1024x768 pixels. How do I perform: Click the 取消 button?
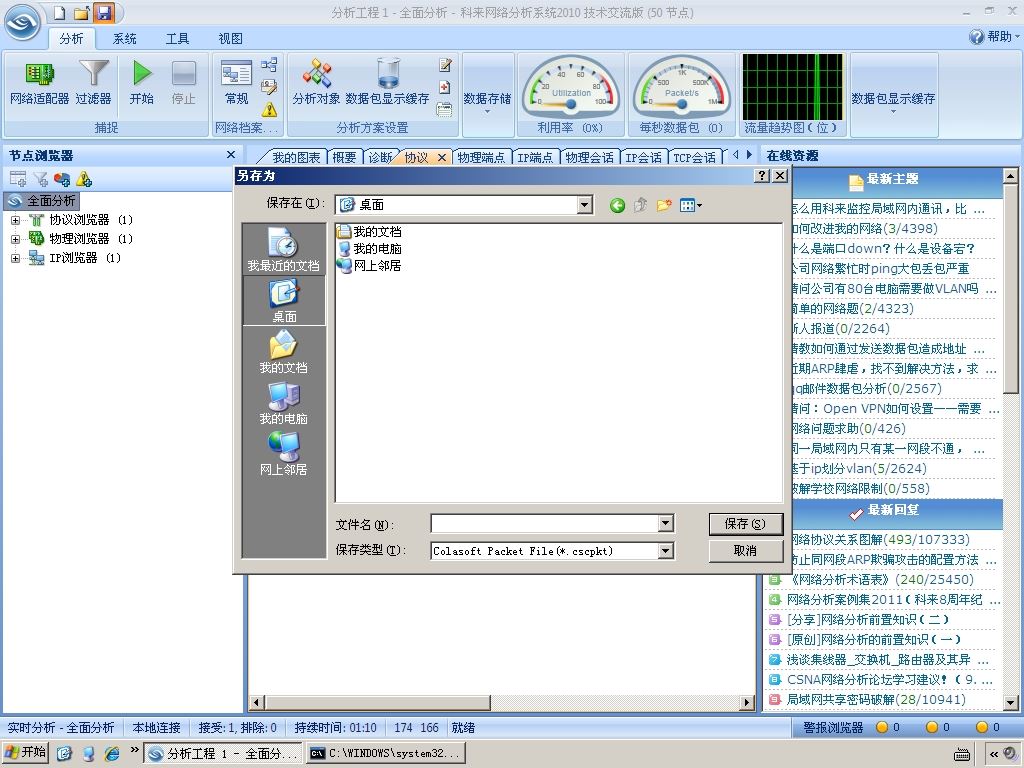(x=745, y=551)
